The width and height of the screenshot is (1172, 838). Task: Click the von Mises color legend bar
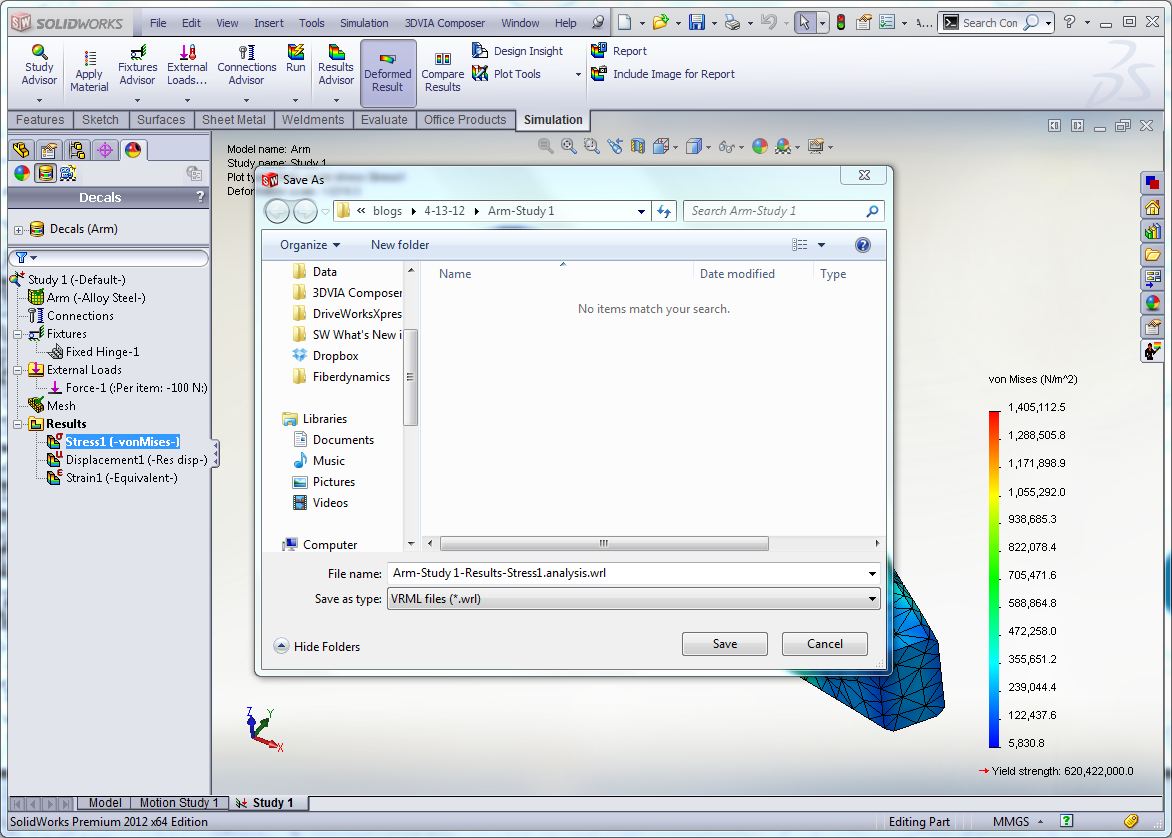click(x=994, y=579)
